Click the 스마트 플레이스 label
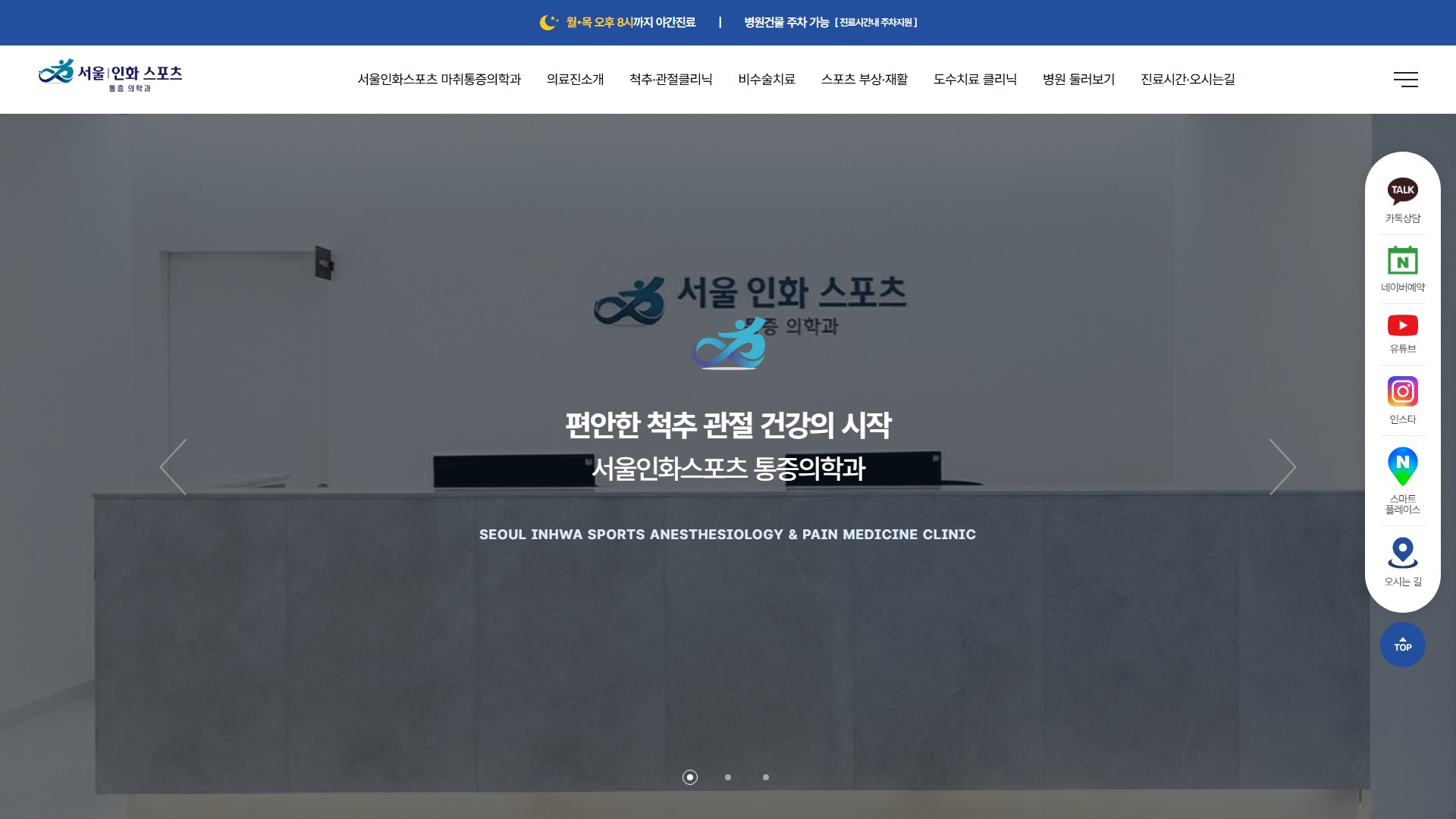This screenshot has height=819, width=1456. pos(1402,504)
